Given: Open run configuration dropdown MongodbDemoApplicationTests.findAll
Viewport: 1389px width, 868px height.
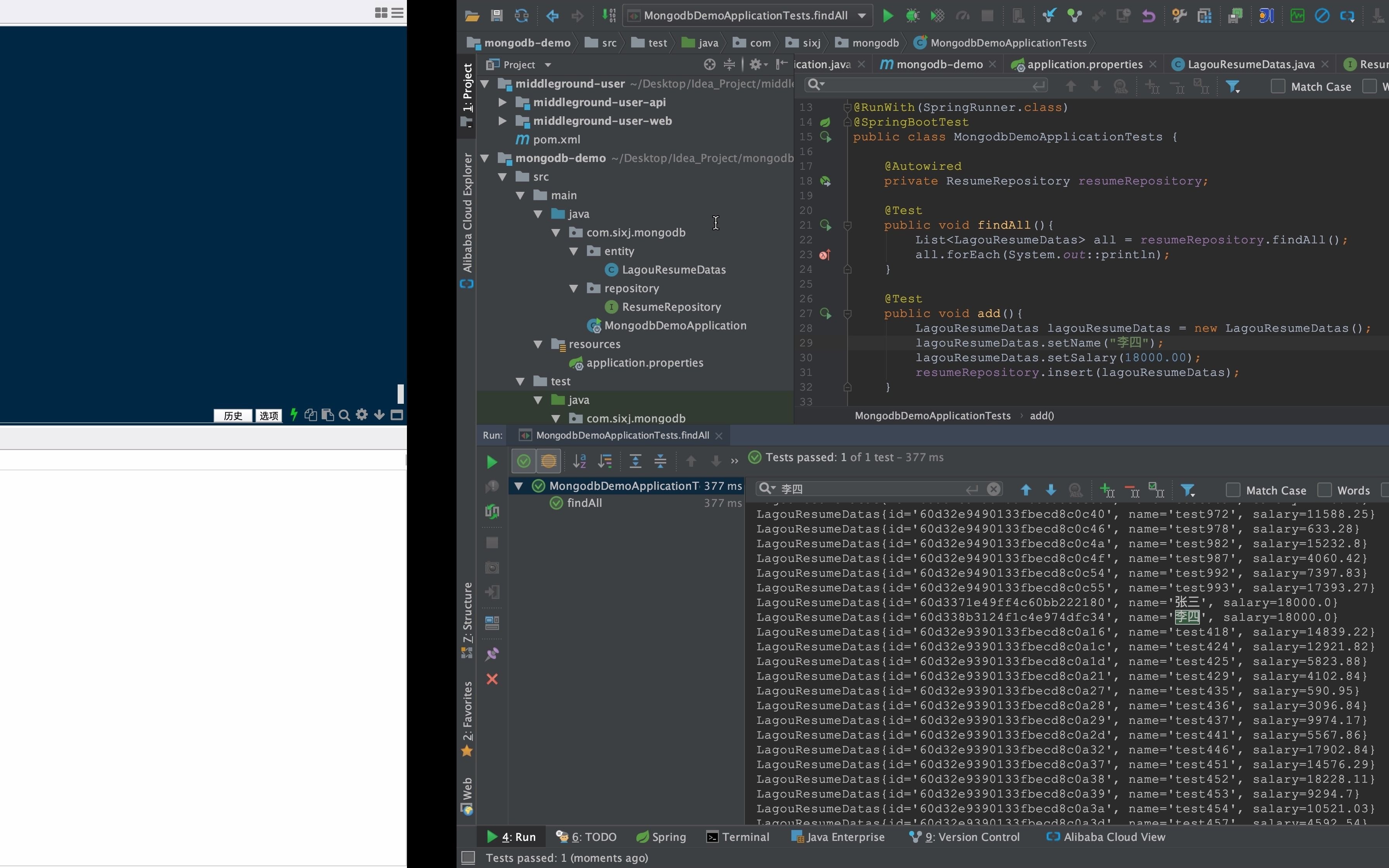Looking at the screenshot, I should coord(862,15).
